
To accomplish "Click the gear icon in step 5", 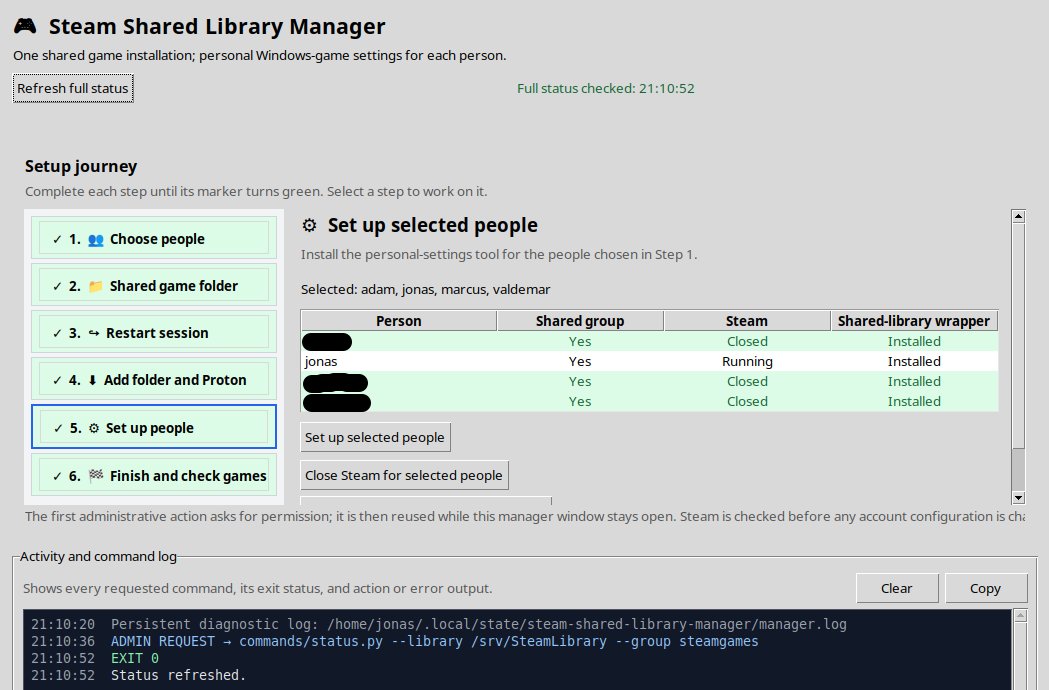I will coord(94,428).
